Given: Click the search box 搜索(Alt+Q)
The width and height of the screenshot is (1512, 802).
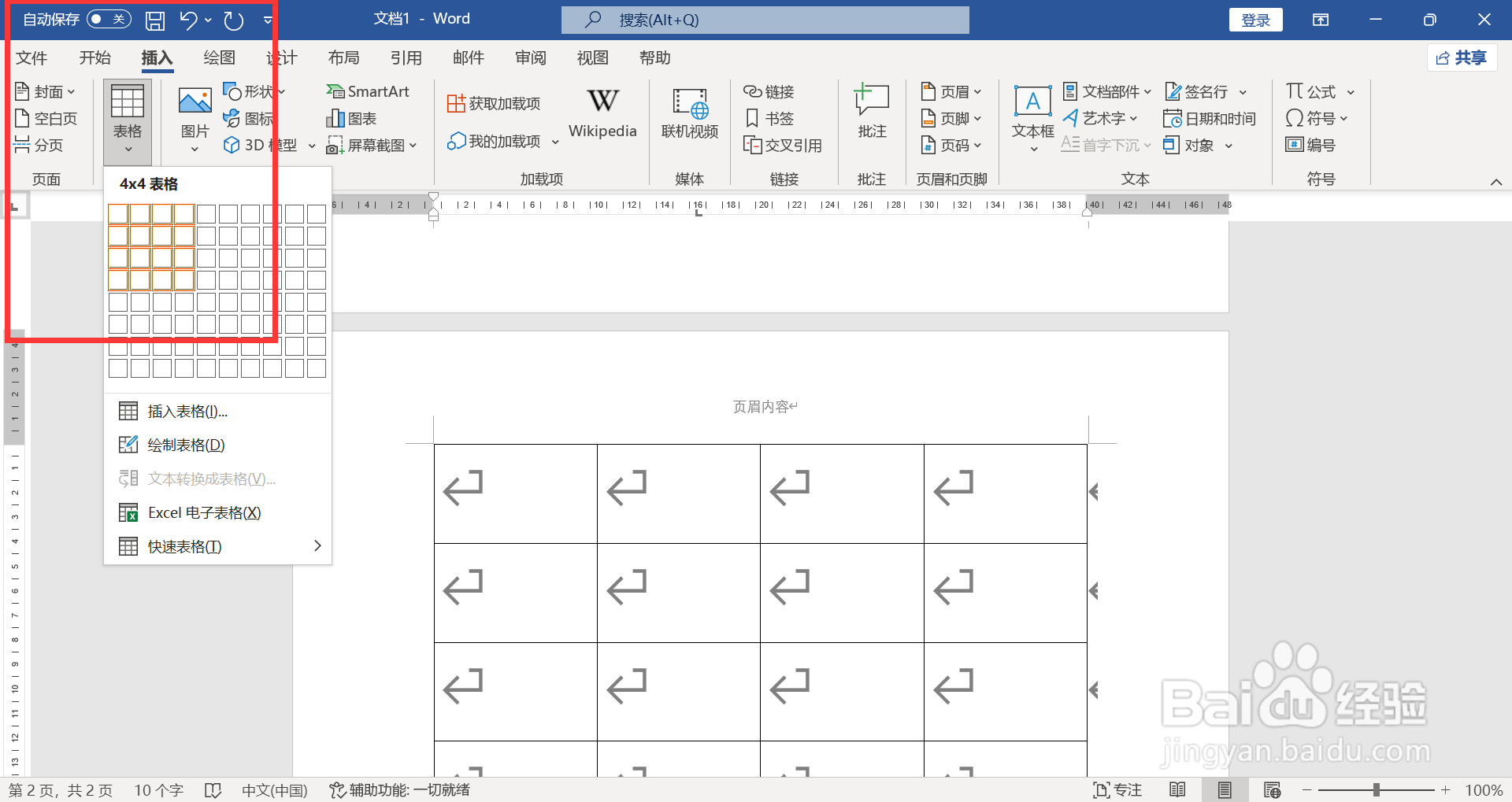Looking at the screenshot, I should (x=765, y=20).
